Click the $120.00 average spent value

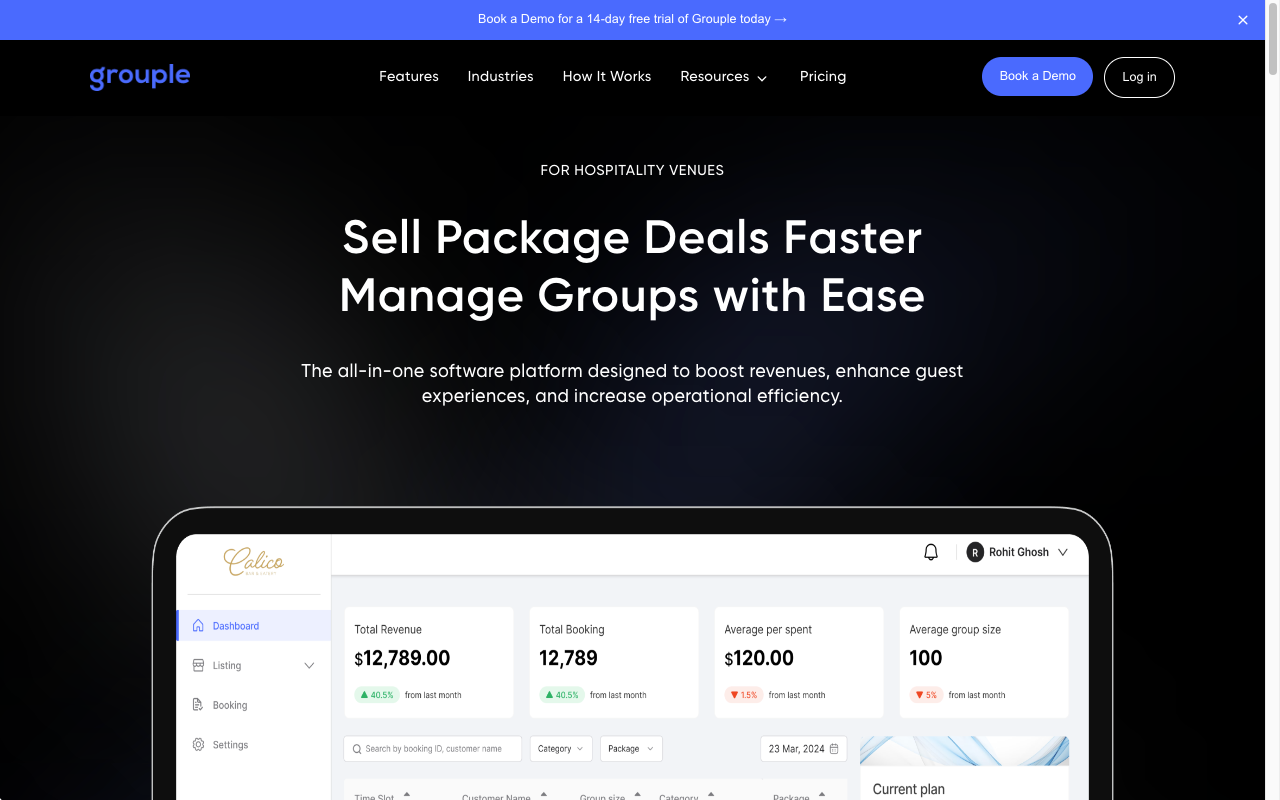tap(759, 658)
